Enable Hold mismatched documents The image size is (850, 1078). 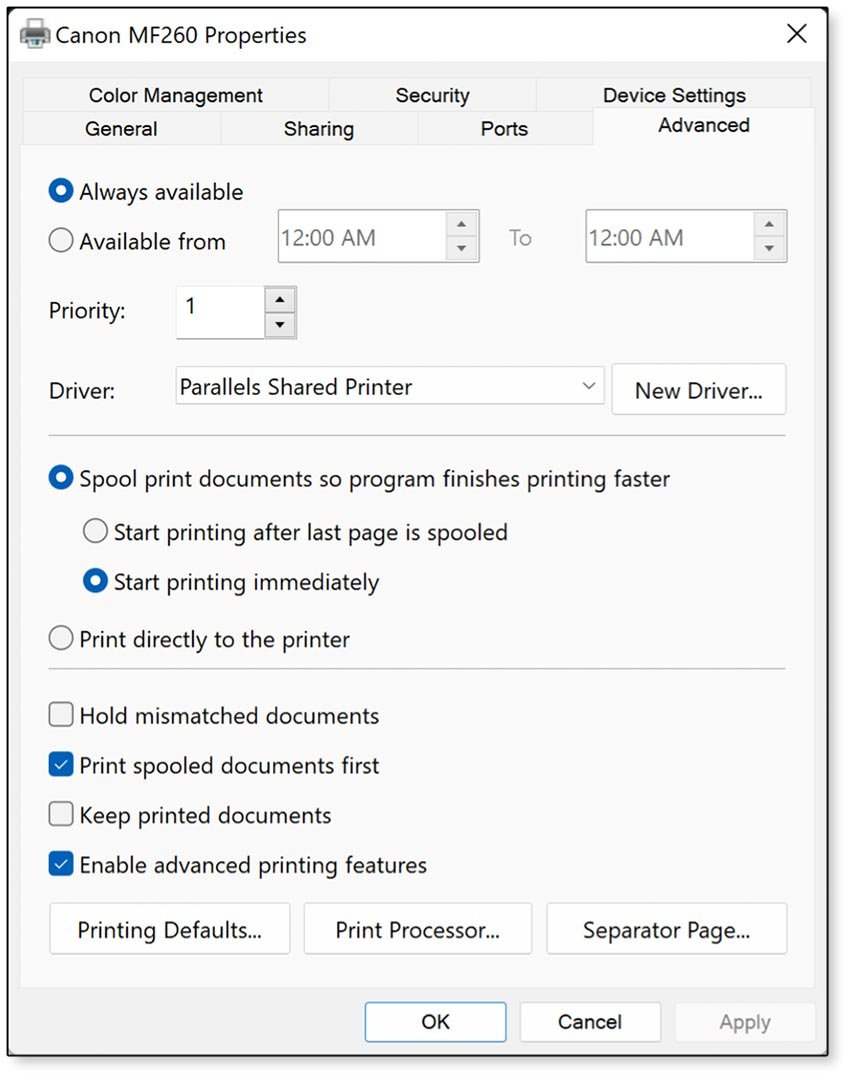point(60,714)
